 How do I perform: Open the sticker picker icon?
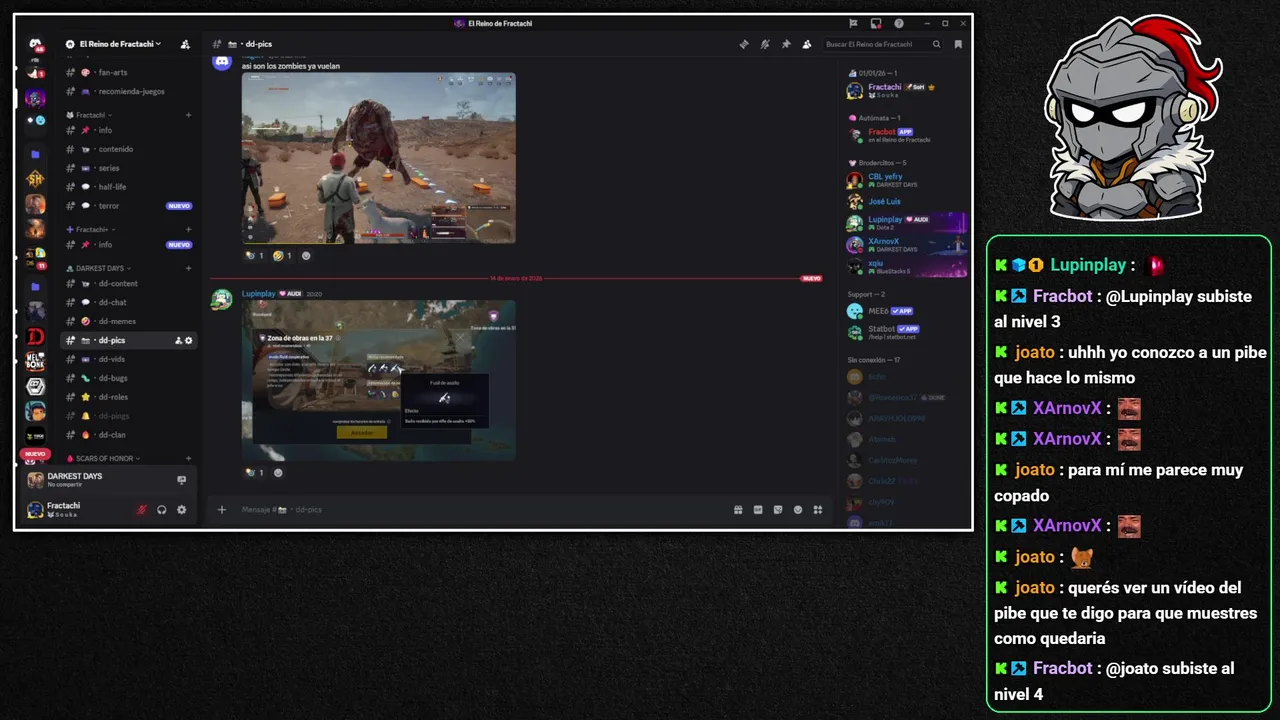[x=778, y=510]
